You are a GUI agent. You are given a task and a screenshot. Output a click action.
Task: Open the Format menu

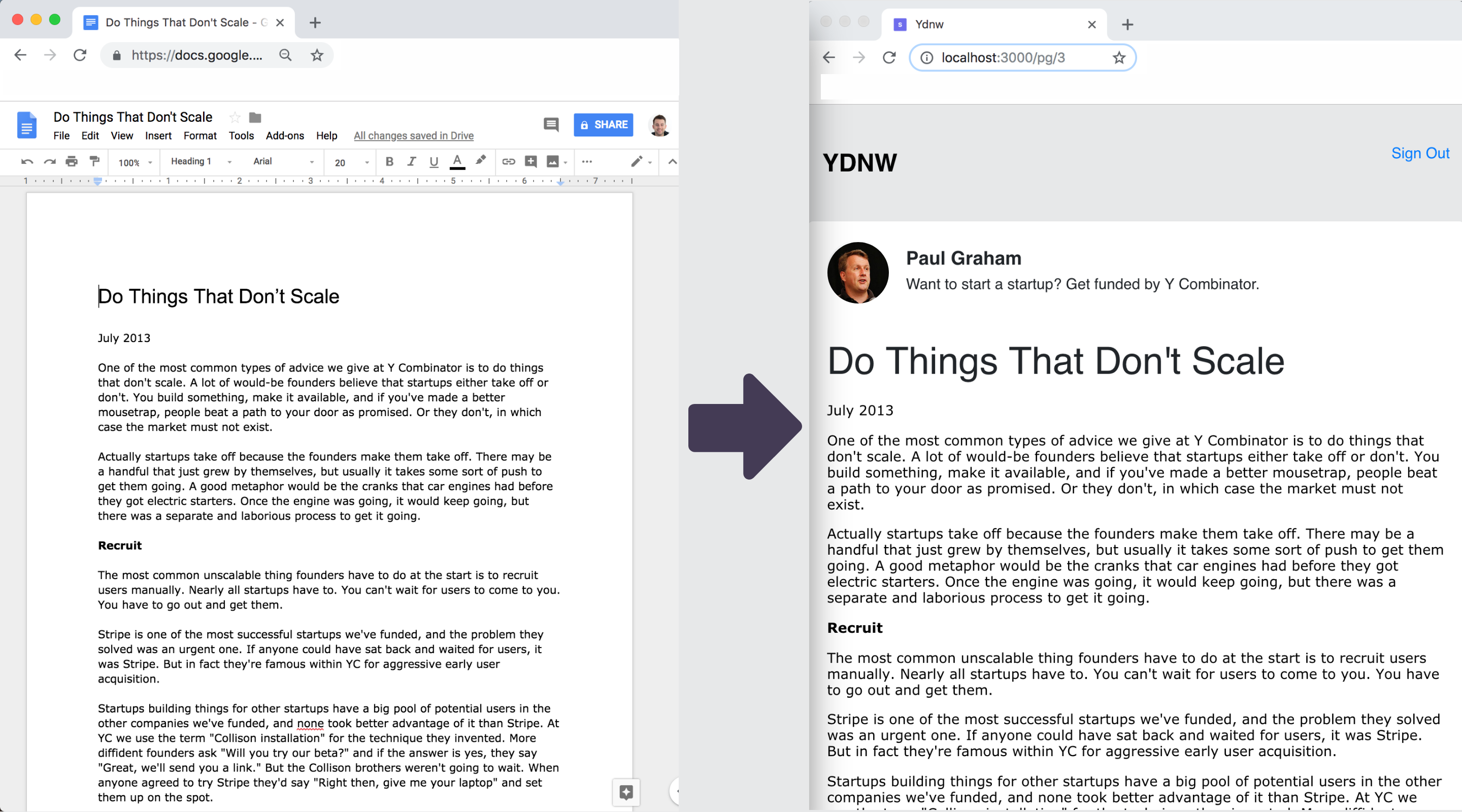coord(200,136)
